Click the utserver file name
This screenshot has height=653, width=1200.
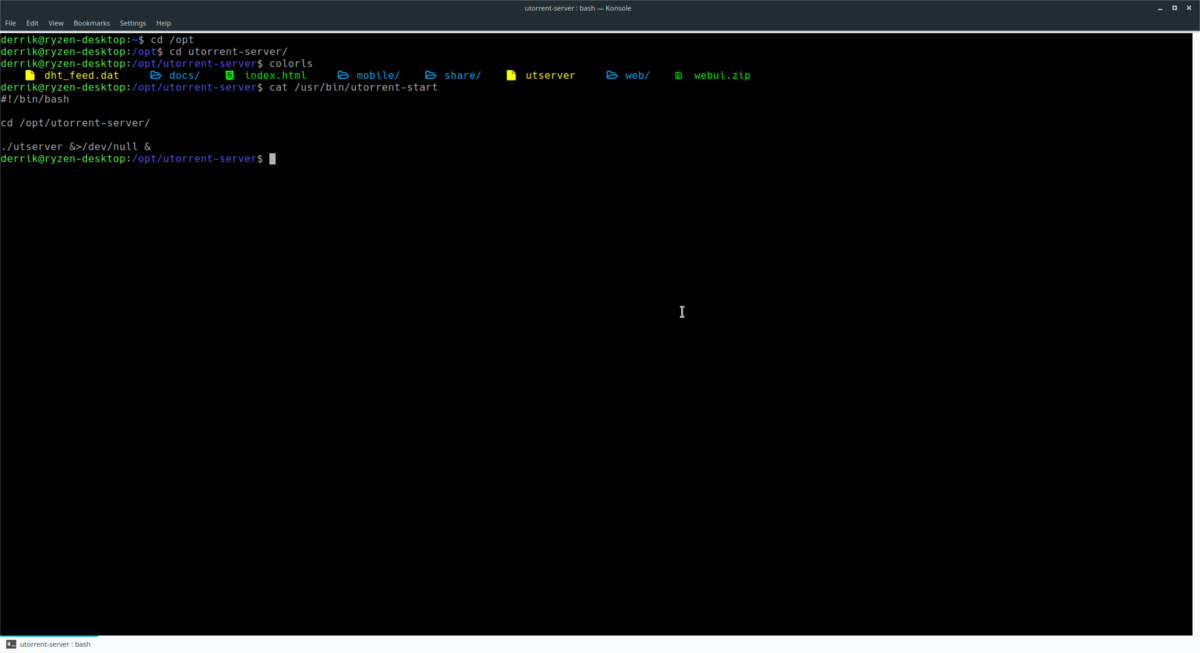[x=550, y=75]
